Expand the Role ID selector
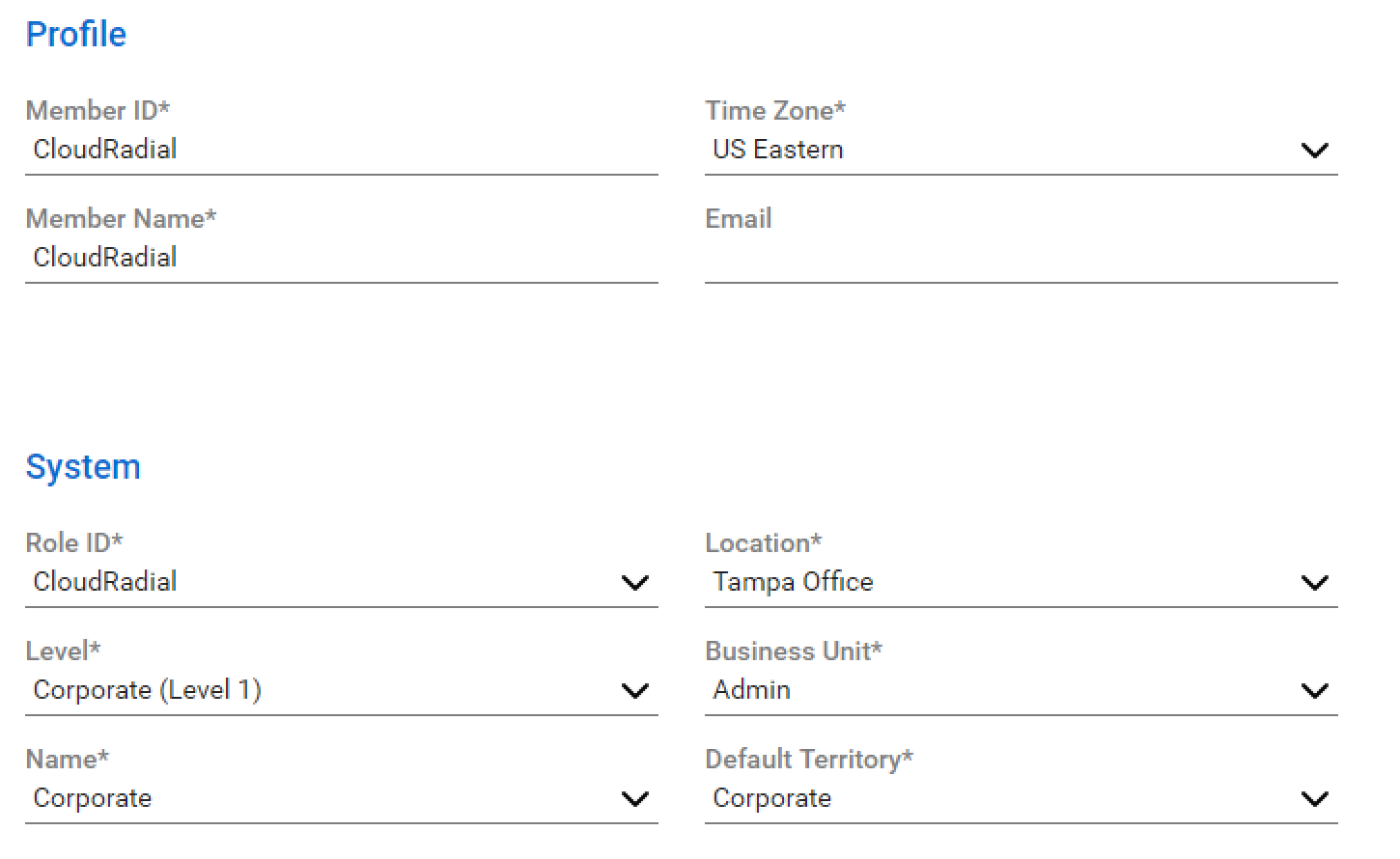Viewport: 1400px width, 859px height. [634, 582]
